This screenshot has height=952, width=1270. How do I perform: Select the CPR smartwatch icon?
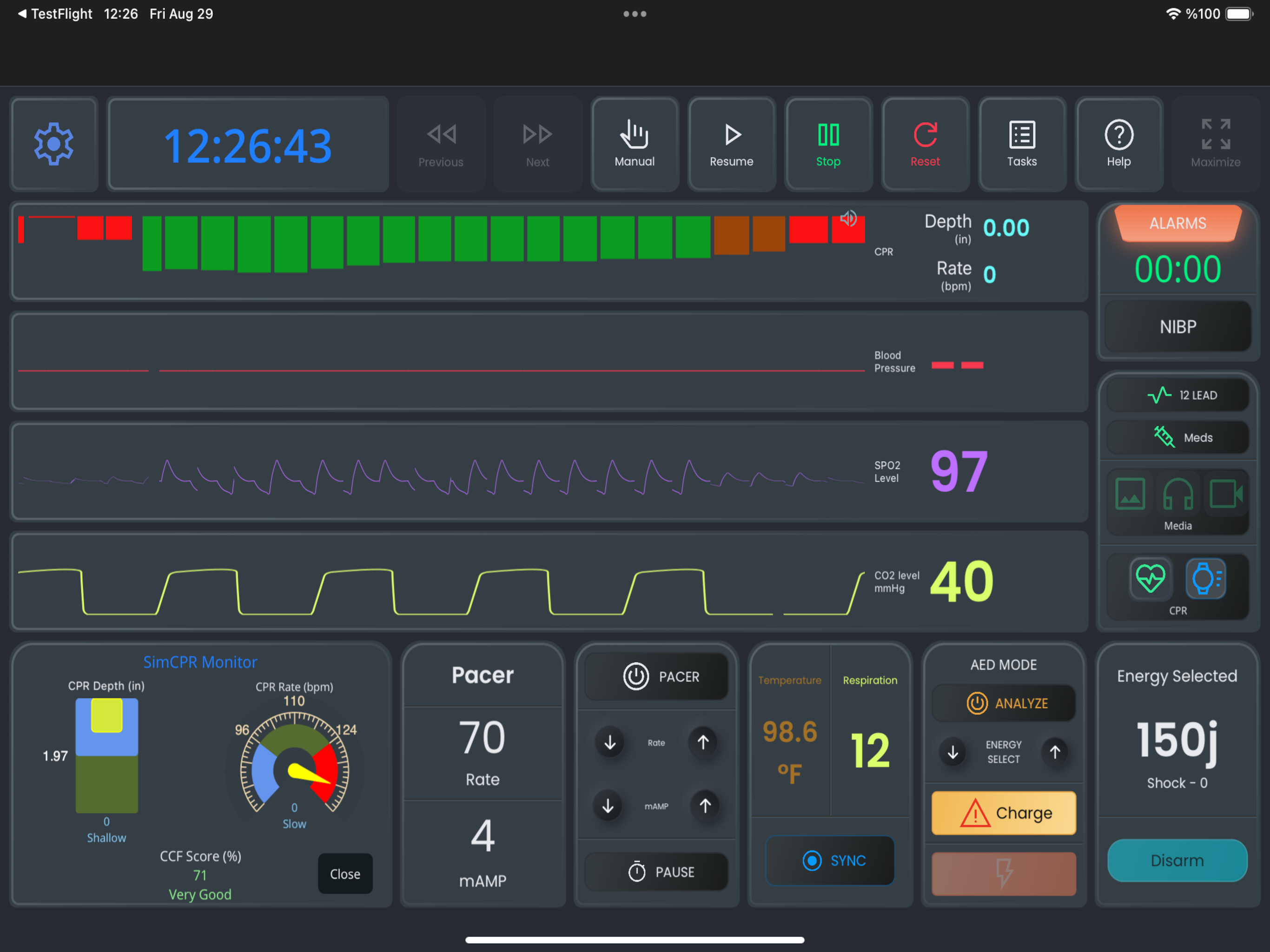1205,578
